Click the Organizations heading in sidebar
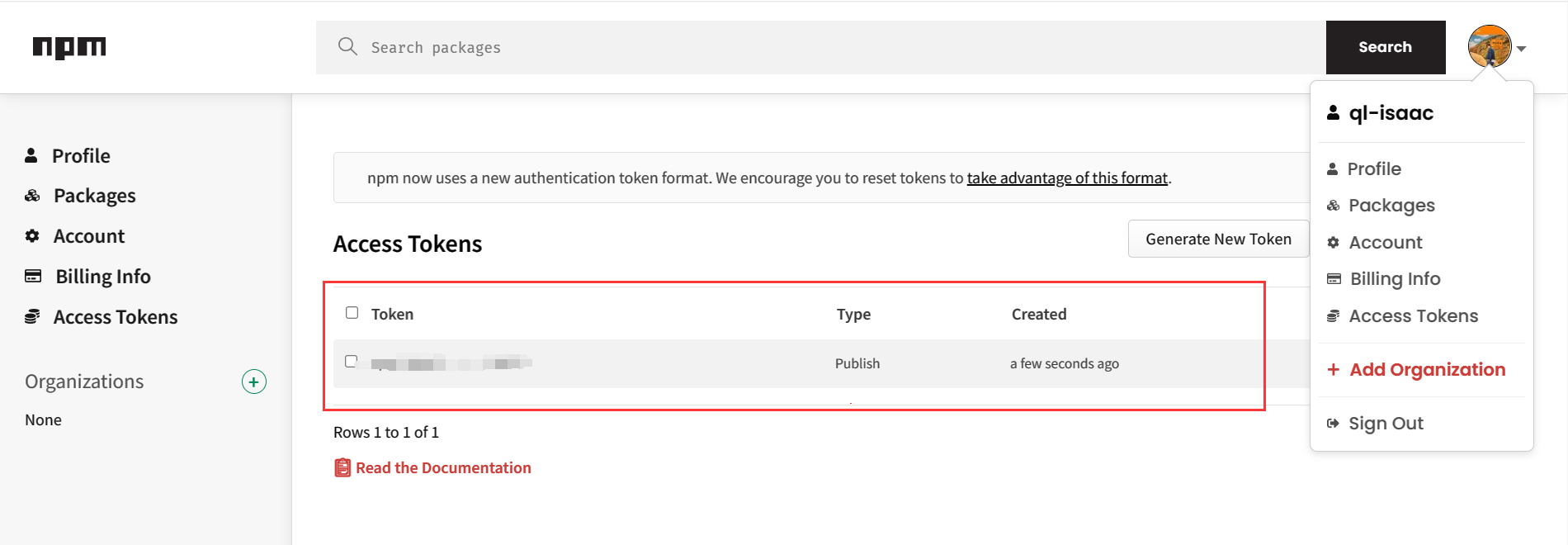 pyautogui.click(x=84, y=381)
